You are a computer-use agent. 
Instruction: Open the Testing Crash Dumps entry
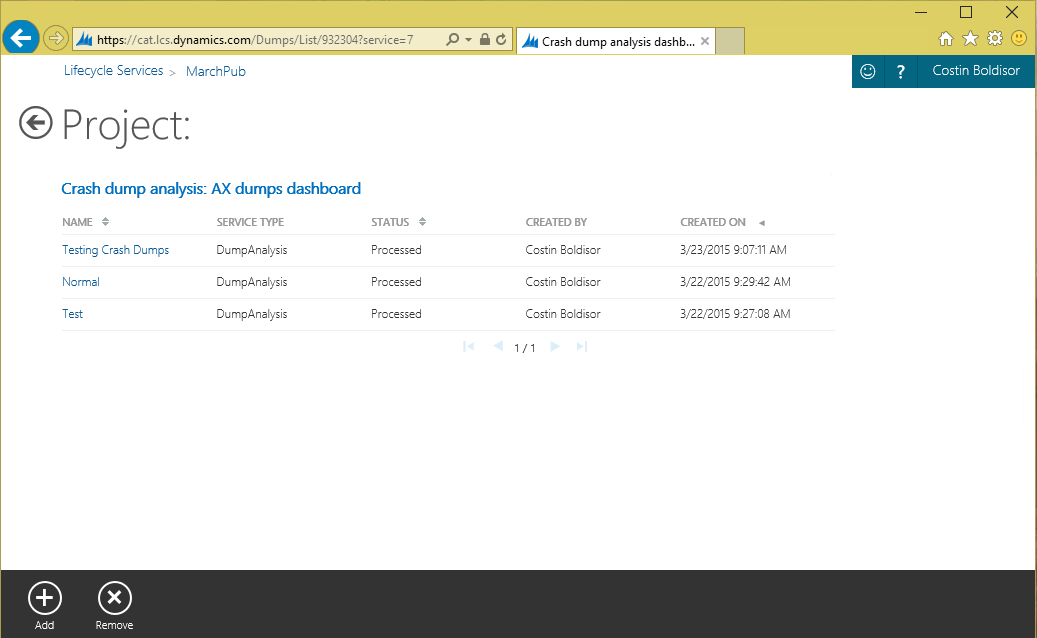point(115,250)
